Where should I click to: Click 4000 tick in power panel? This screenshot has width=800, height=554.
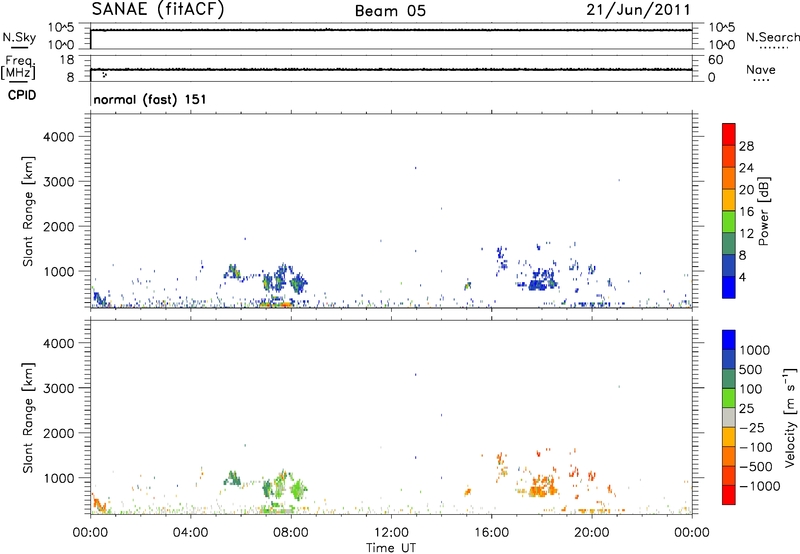(x=59, y=137)
